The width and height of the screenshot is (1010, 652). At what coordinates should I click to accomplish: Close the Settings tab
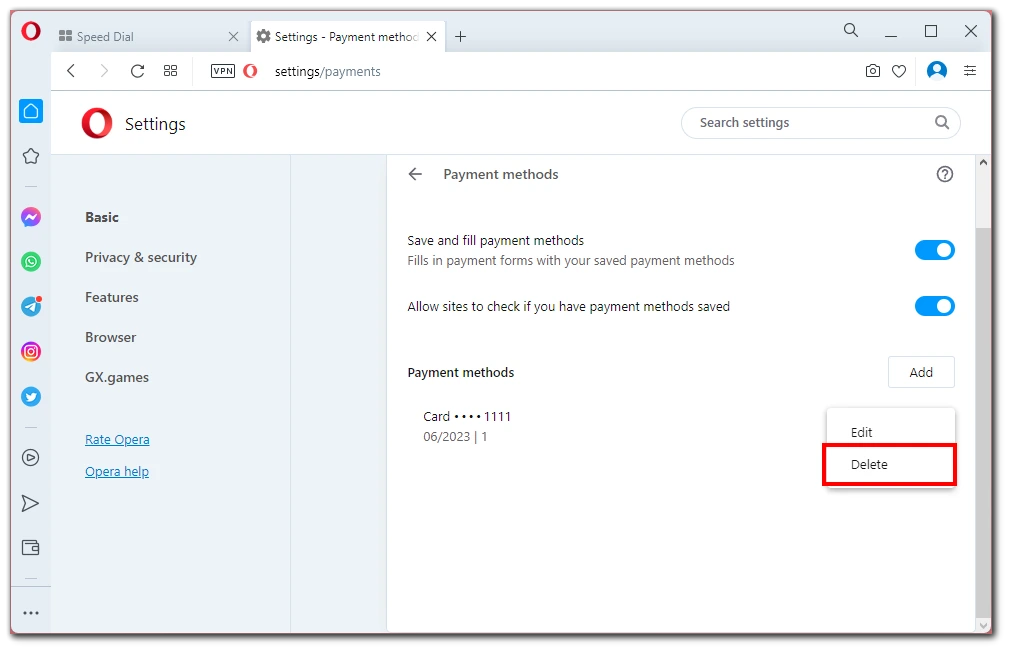432,37
